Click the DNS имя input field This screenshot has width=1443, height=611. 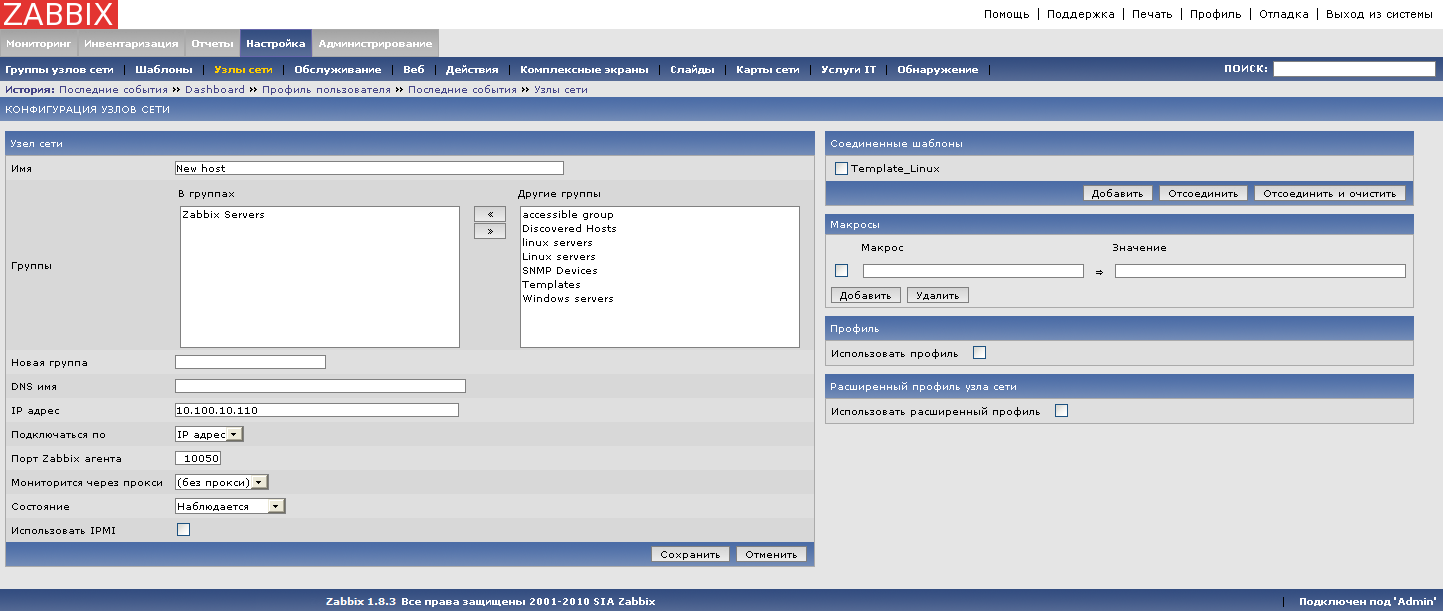point(320,386)
